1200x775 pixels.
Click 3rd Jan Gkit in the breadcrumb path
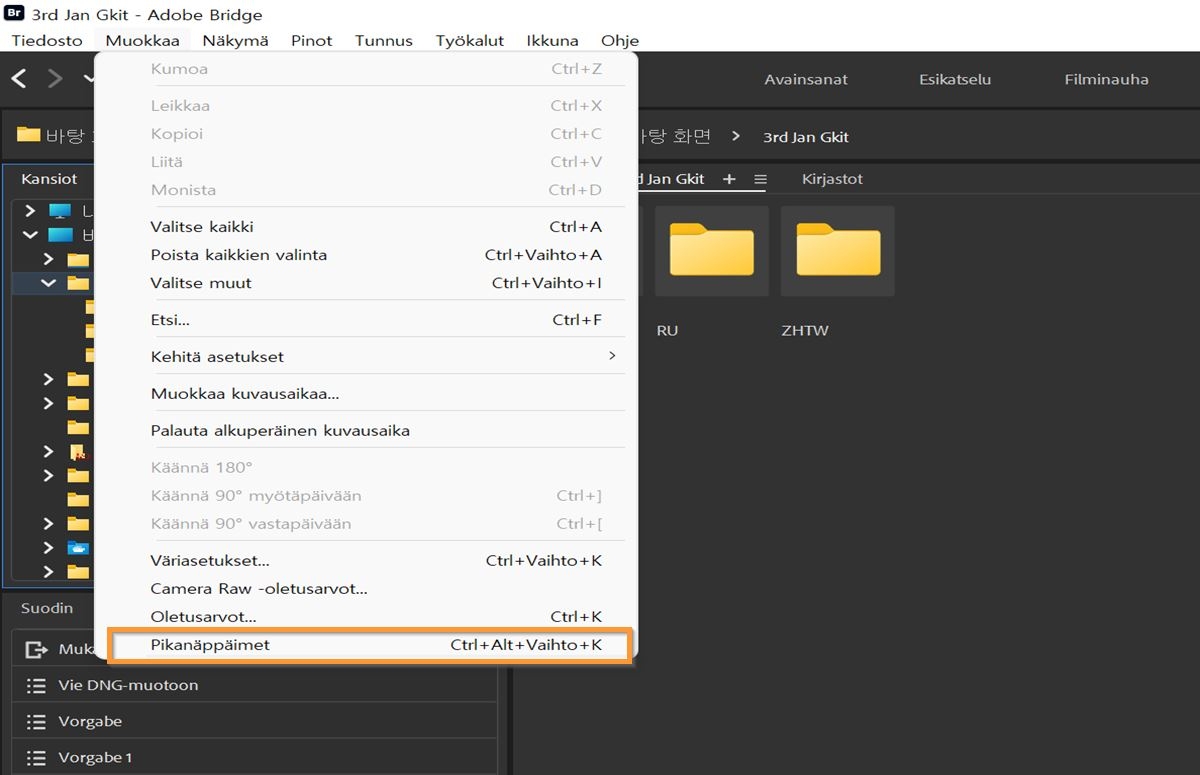[806, 137]
